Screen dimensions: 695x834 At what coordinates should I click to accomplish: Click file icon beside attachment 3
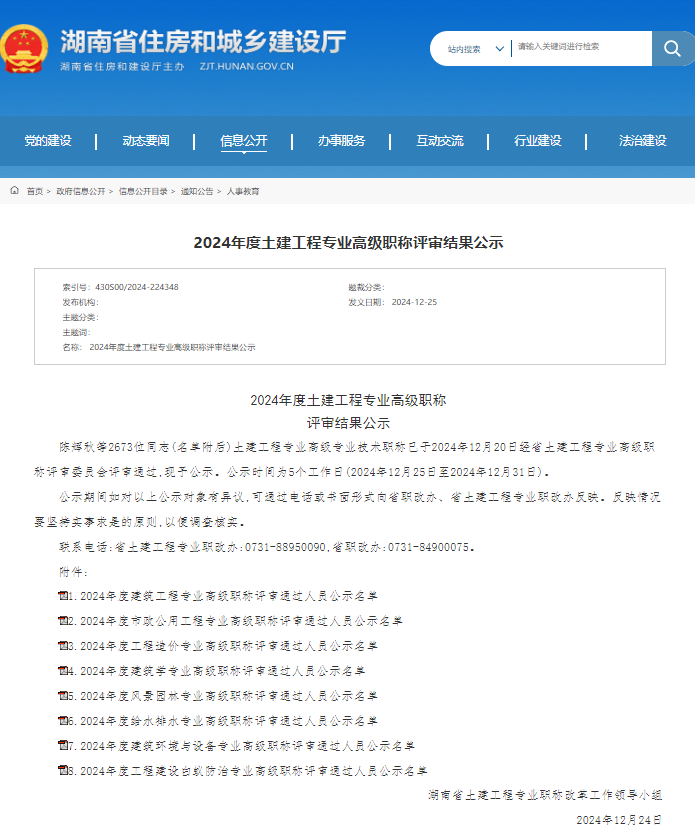[x=65, y=646]
